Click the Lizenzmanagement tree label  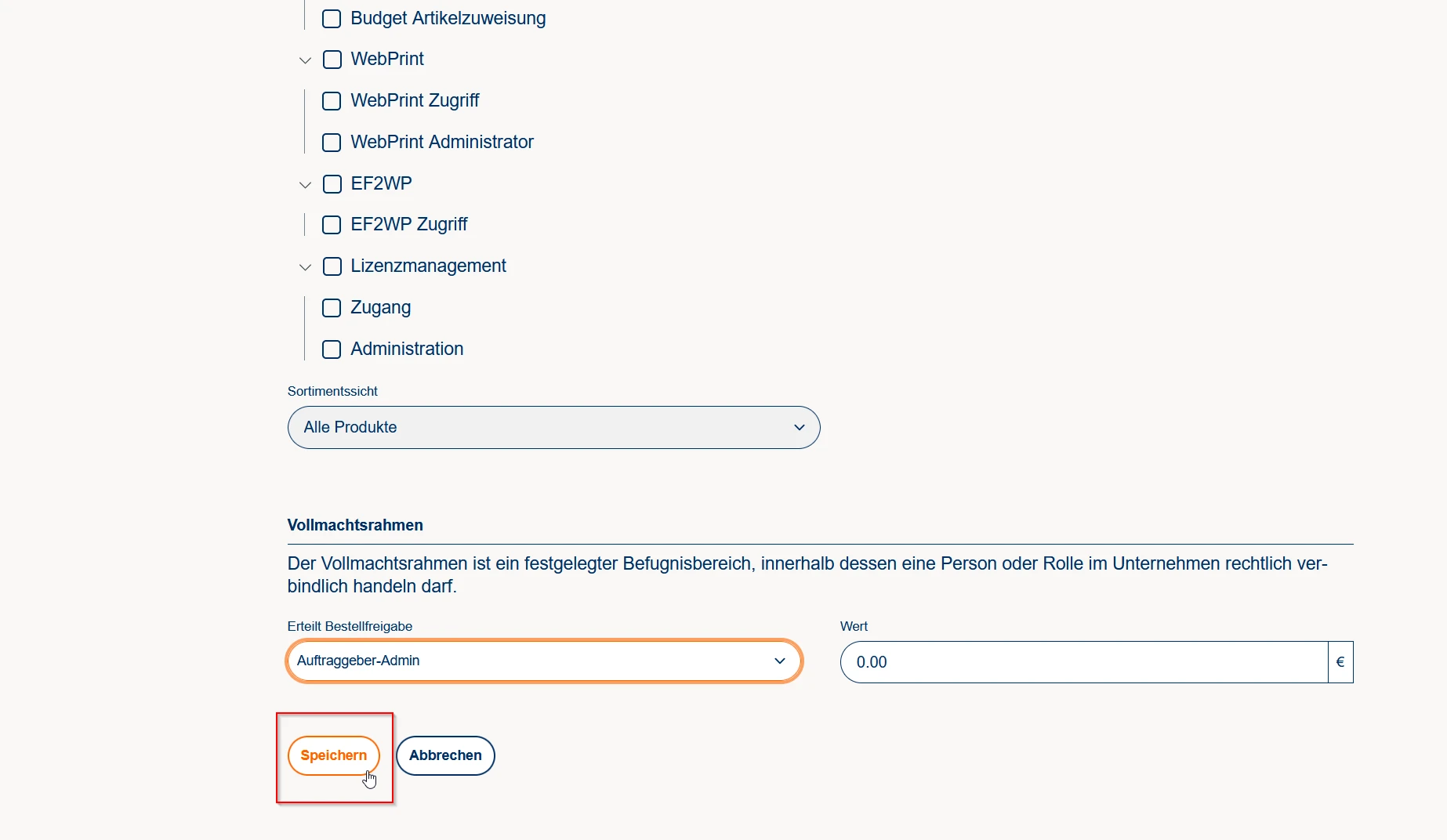[428, 266]
